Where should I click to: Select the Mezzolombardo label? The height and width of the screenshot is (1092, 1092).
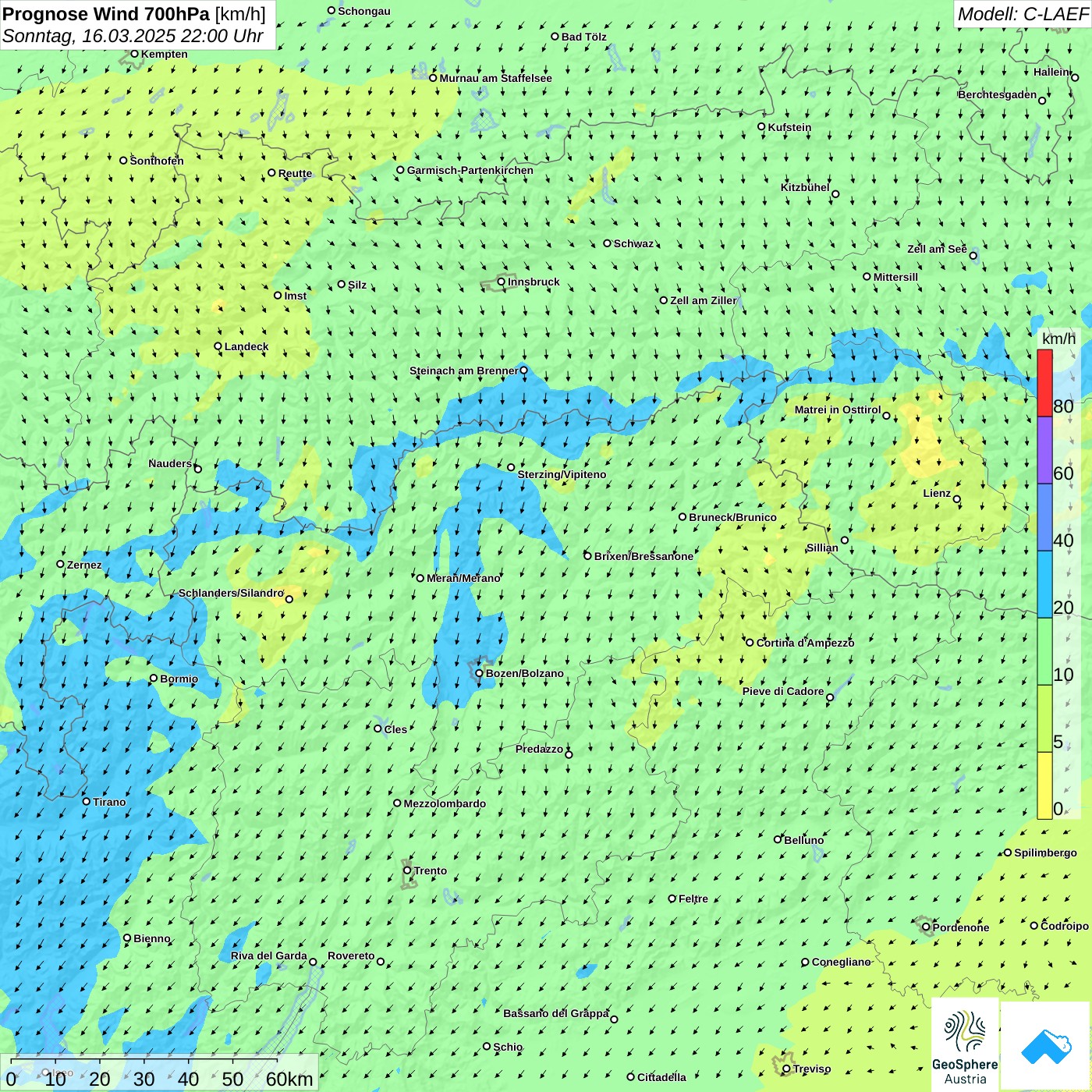[445, 803]
